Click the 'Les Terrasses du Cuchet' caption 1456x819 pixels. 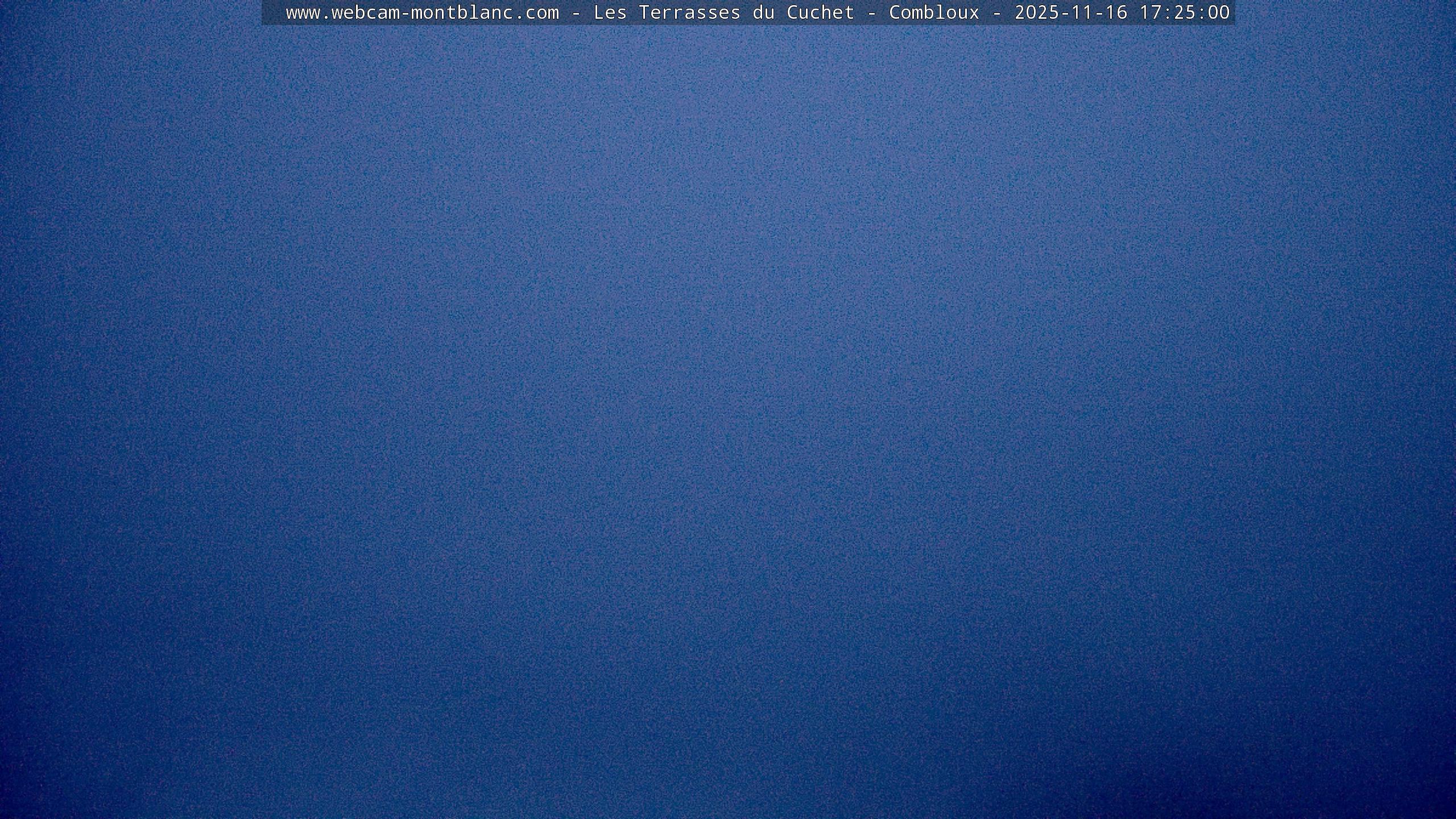(723, 13)
